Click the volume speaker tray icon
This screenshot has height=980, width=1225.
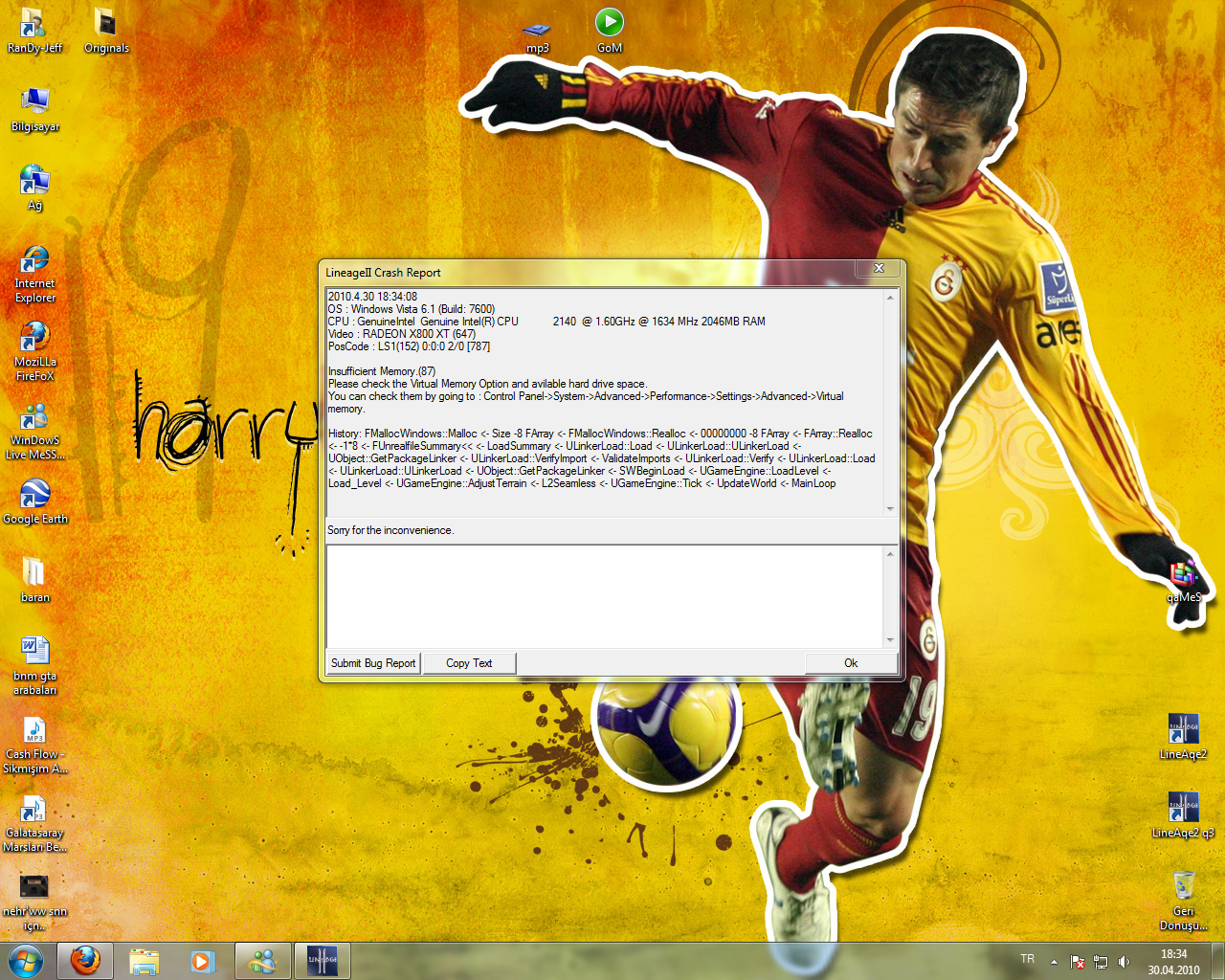click(1125, 961)
